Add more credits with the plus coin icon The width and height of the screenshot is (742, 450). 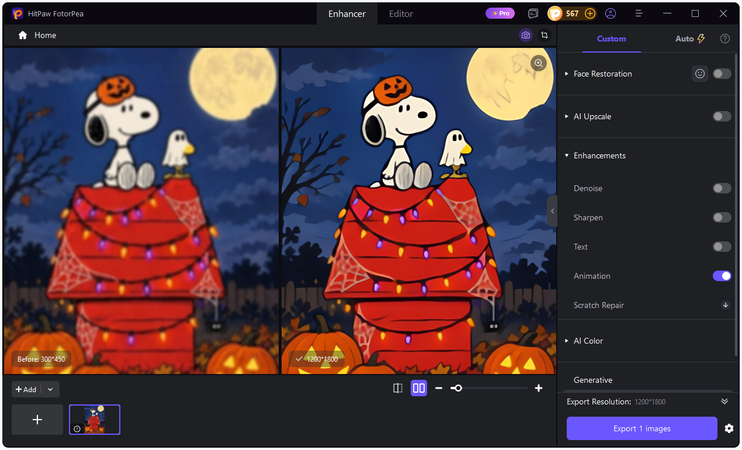coord(590,14)
